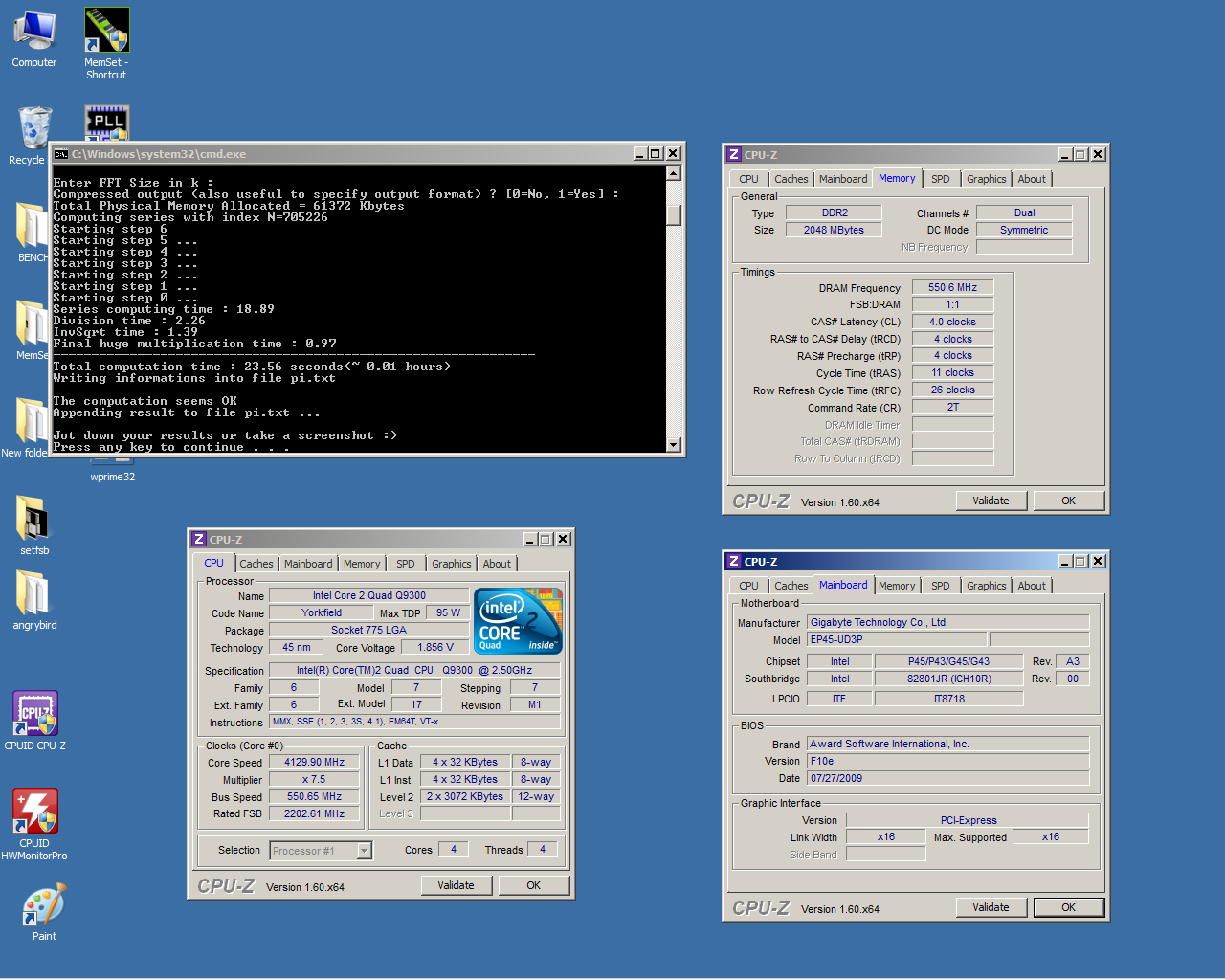Open the Paint desktop shortcut

[44, 912]
